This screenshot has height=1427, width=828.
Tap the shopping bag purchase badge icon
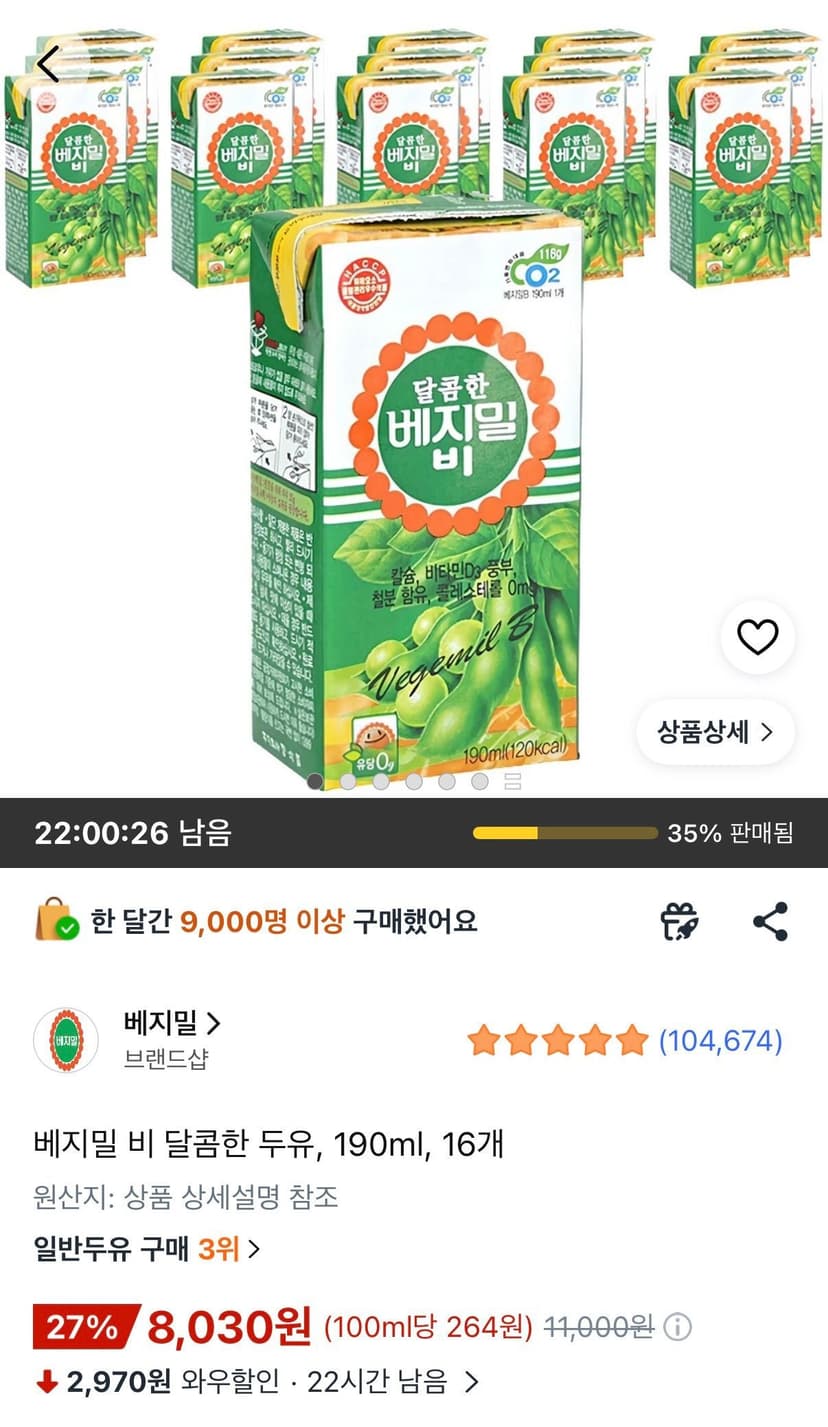click(x=58, y=920)
